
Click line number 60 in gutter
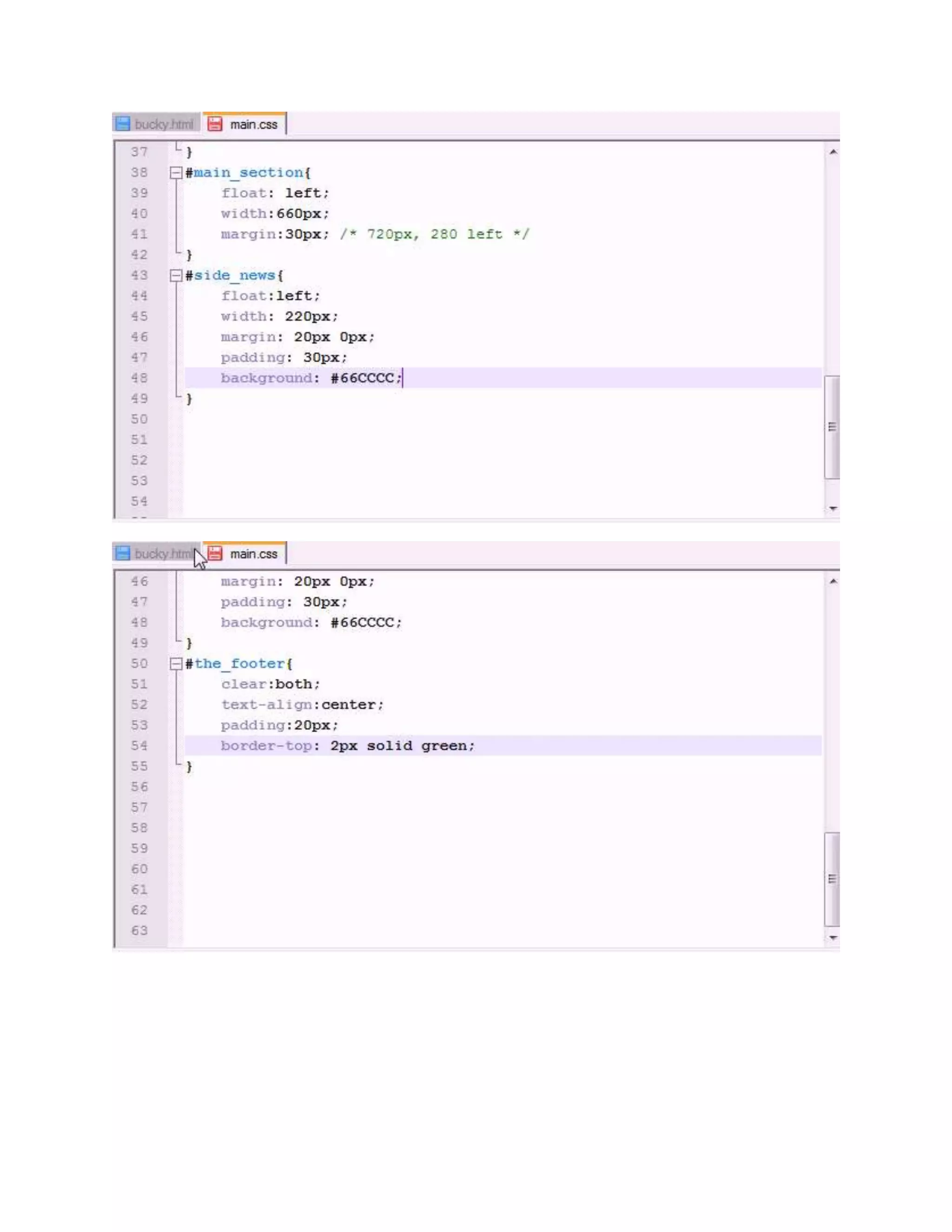click(139, 869)
